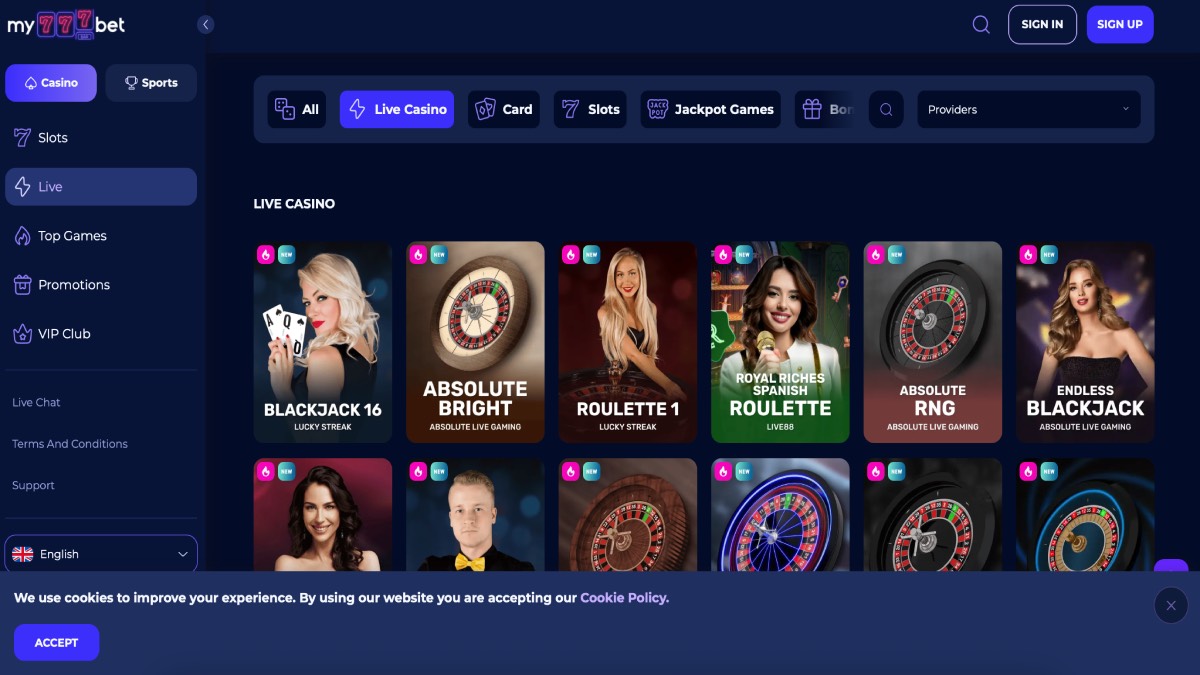Switch to the Sports toggle tab

click(x=151, y=83)
